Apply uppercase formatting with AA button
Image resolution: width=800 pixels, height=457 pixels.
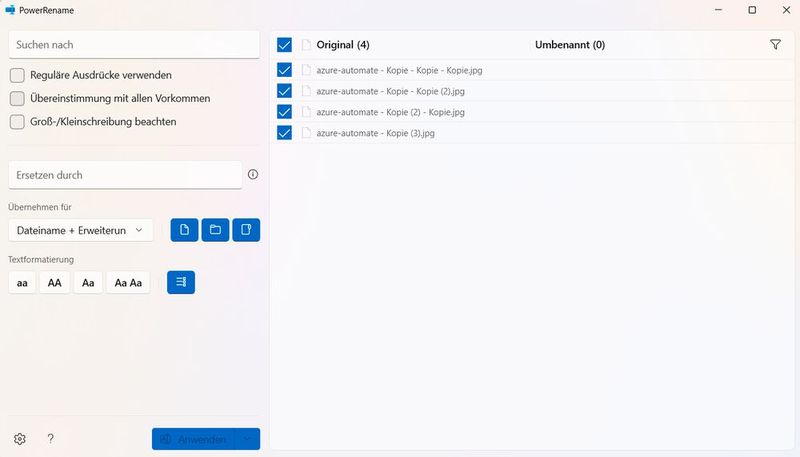(55, 283)
